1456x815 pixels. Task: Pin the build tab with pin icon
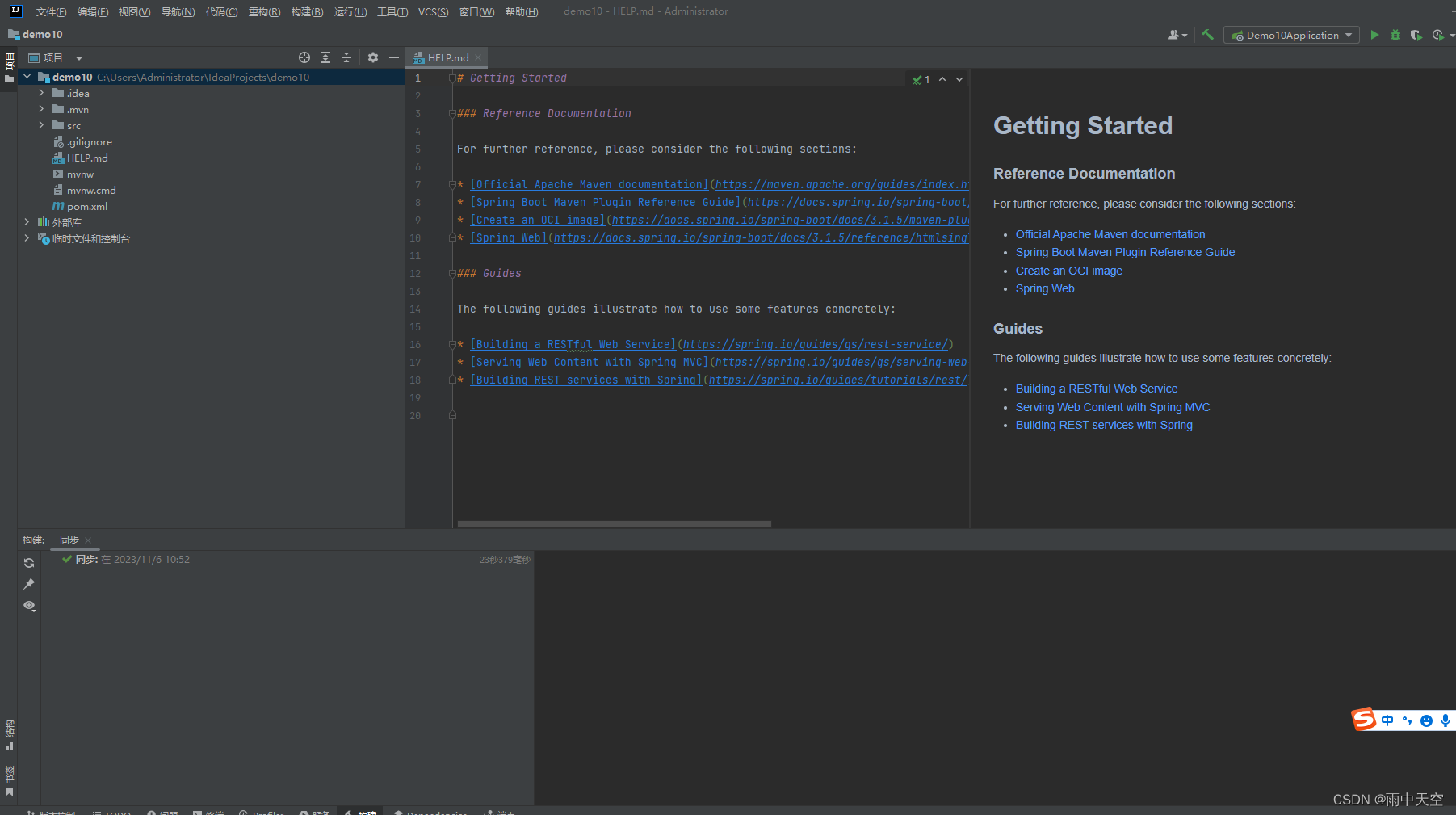29,584
